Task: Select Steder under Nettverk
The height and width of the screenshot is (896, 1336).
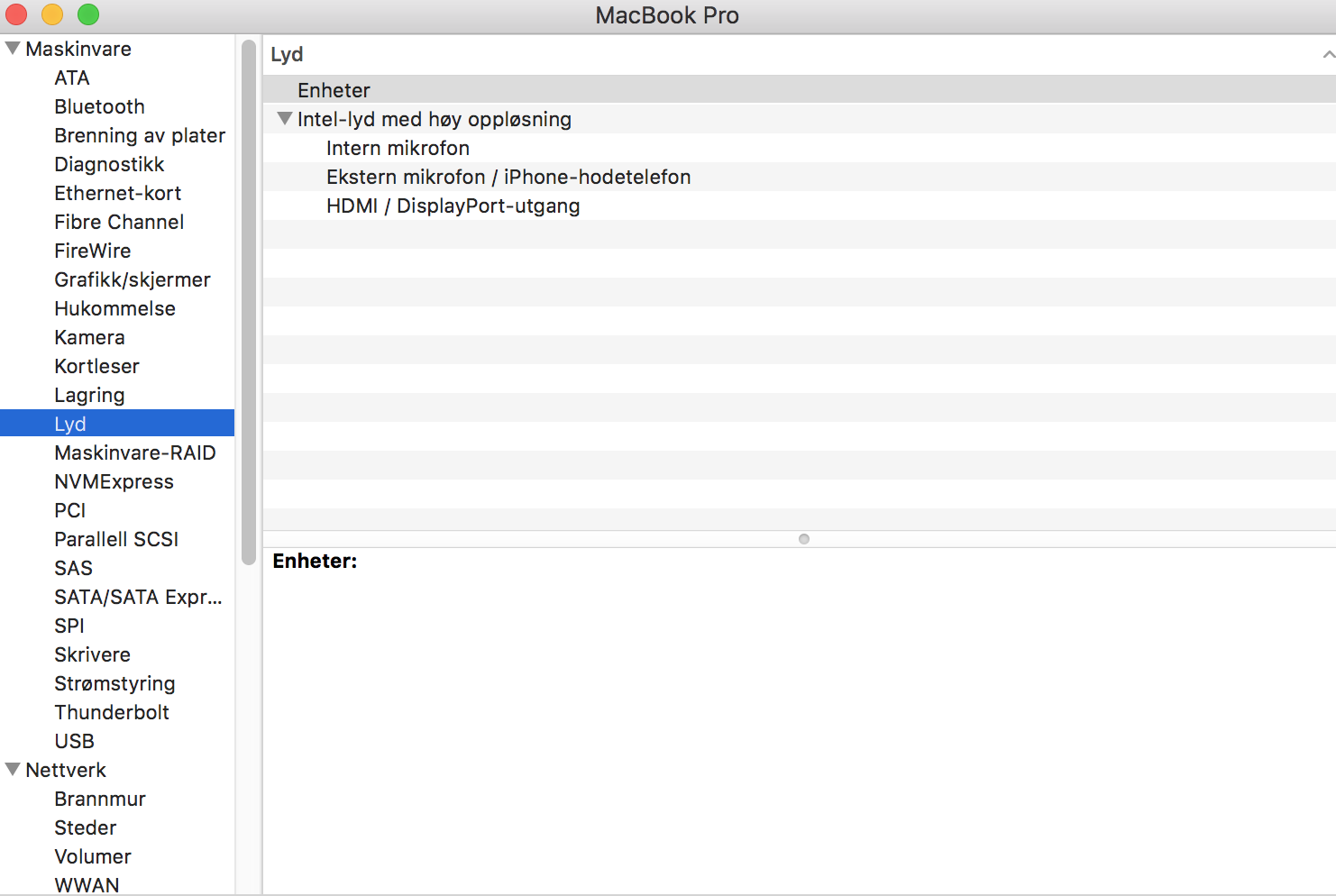Action: 85,827
